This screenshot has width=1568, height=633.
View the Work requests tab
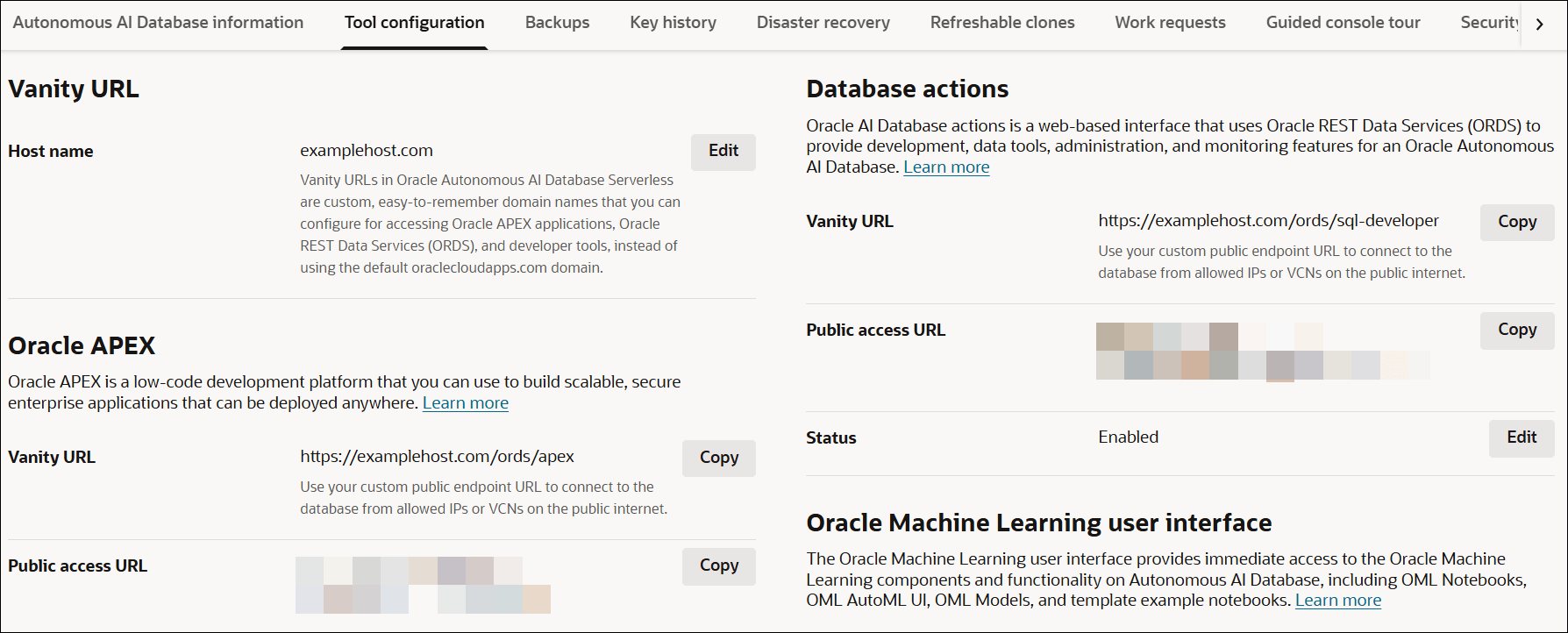point(1170,23)
